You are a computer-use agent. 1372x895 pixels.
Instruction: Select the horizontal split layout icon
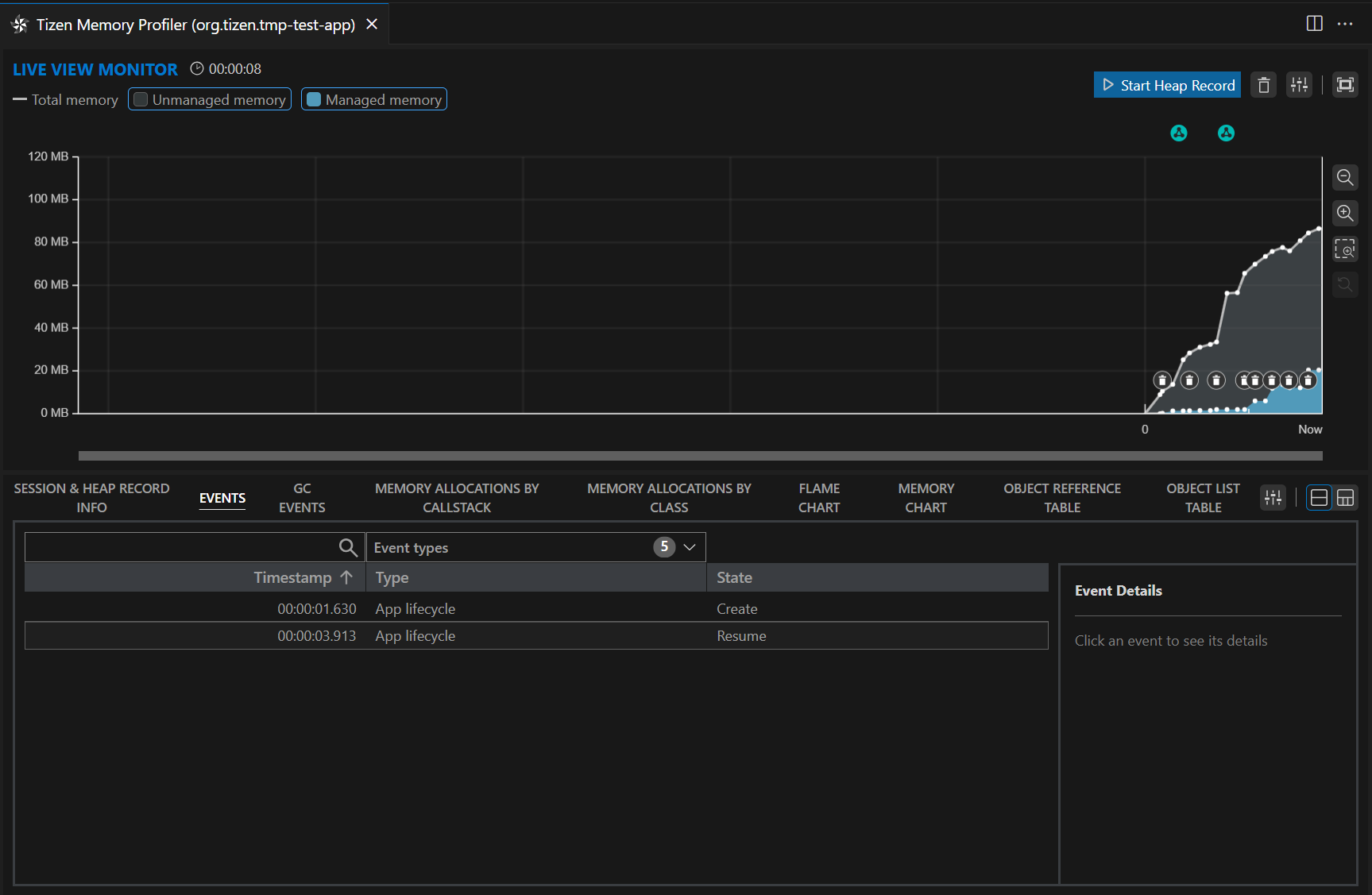1319,498
